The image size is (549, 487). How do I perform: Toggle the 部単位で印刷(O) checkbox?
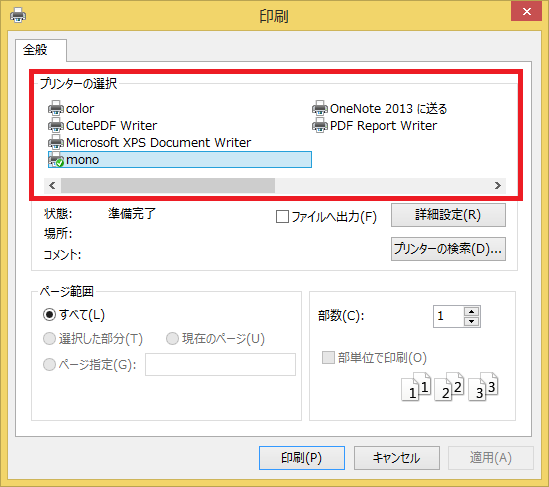(x=328, y=357)
